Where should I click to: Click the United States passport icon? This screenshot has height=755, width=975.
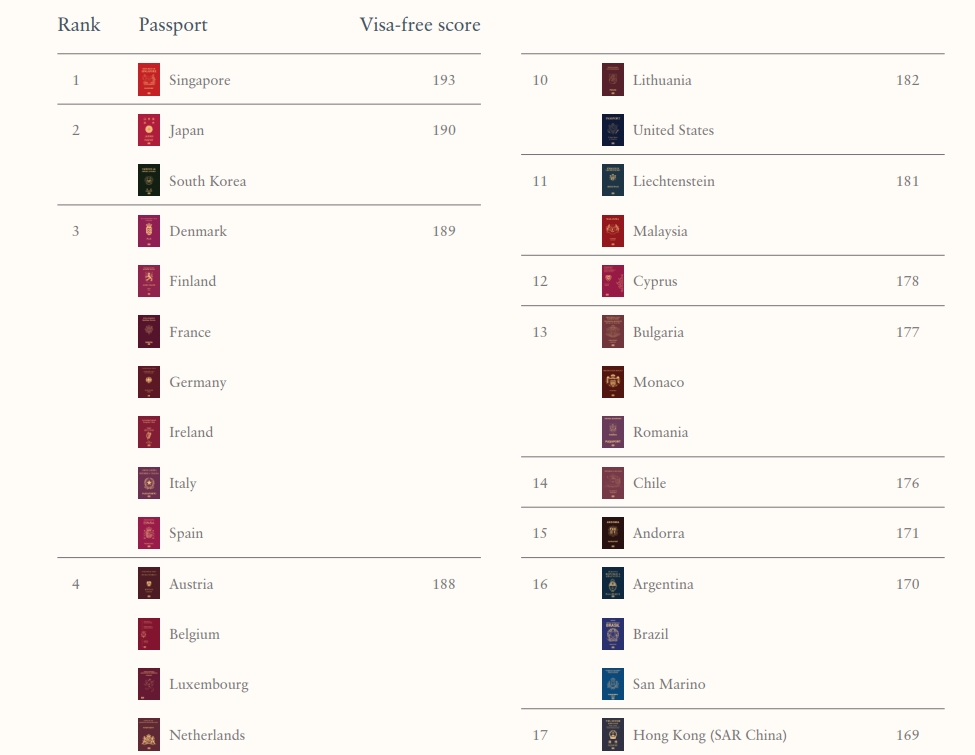point(613,130)
